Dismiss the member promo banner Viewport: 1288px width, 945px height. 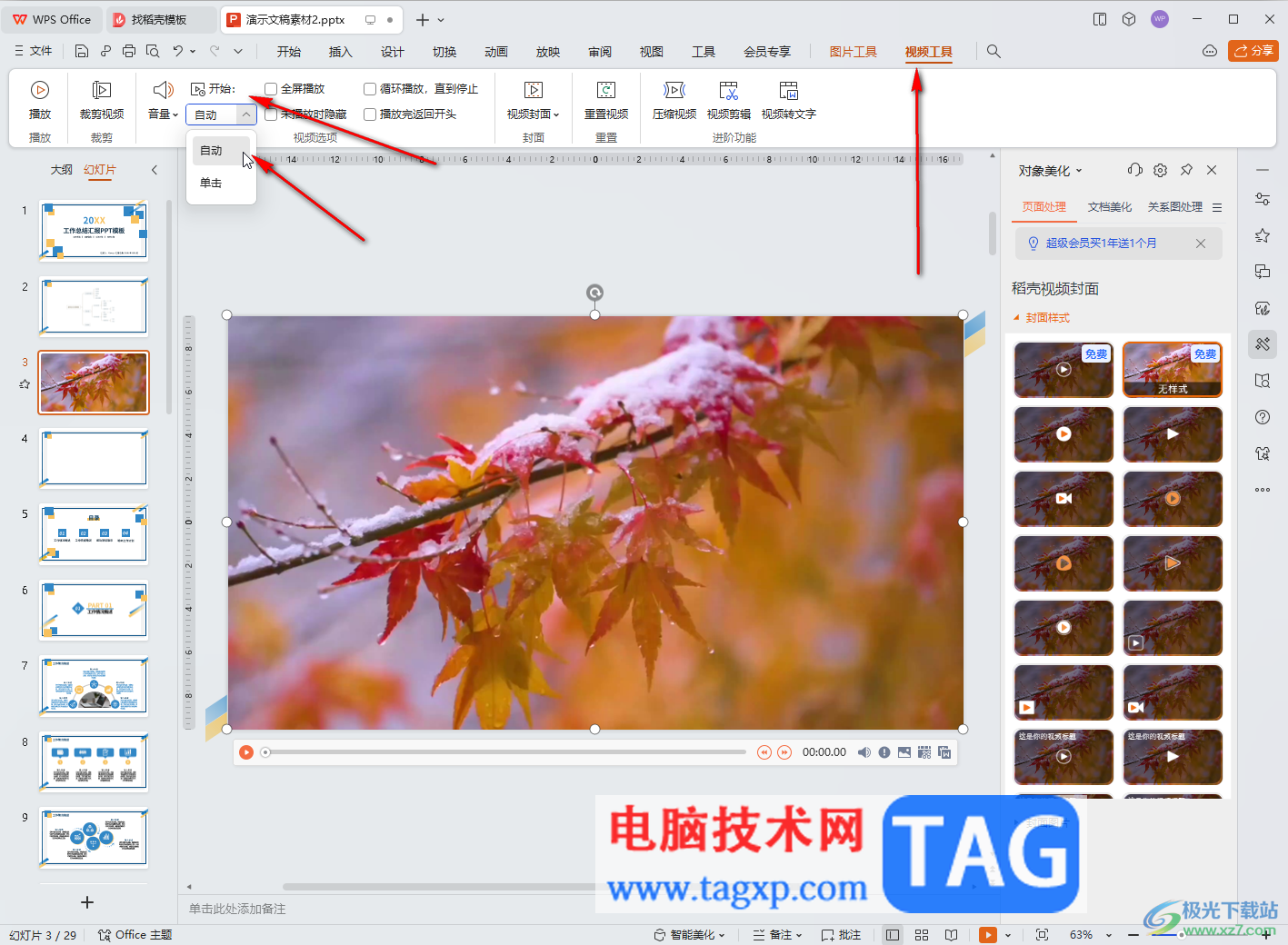coord(1201,244)
